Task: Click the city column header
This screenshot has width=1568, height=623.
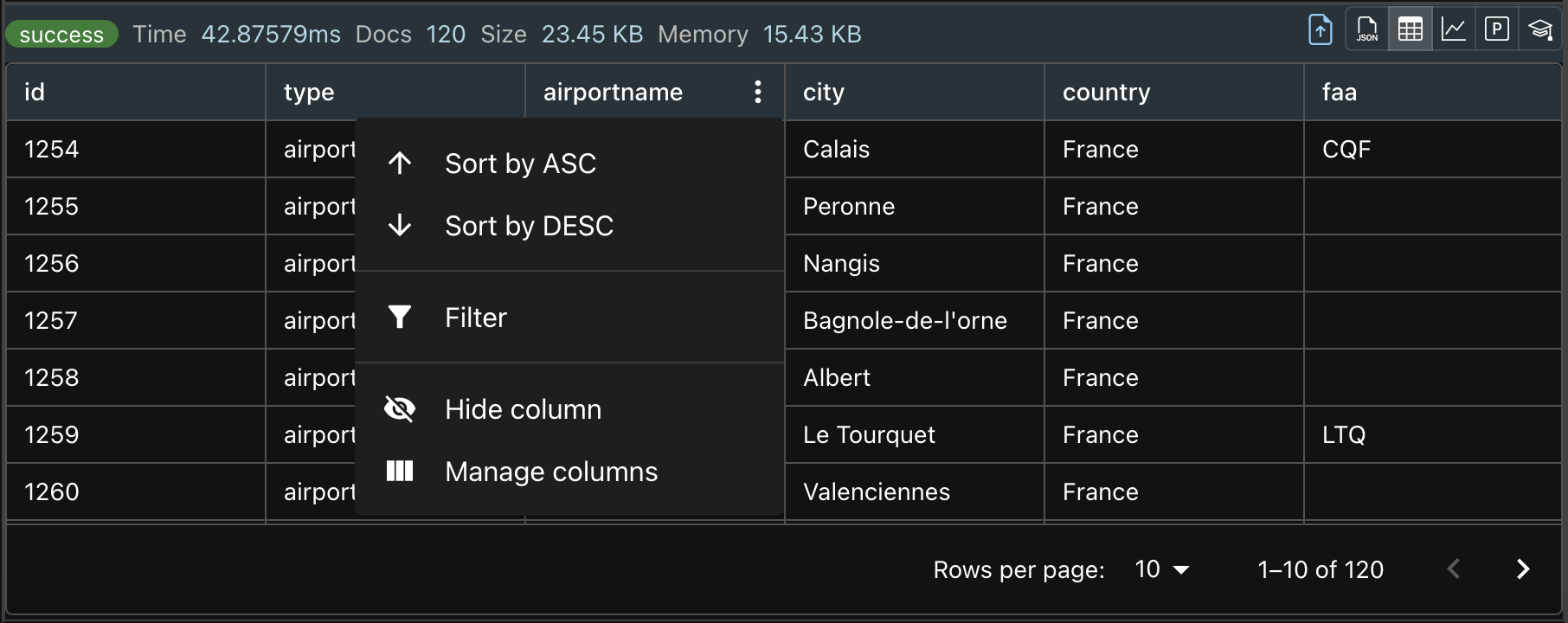Action: coord(915,92)
